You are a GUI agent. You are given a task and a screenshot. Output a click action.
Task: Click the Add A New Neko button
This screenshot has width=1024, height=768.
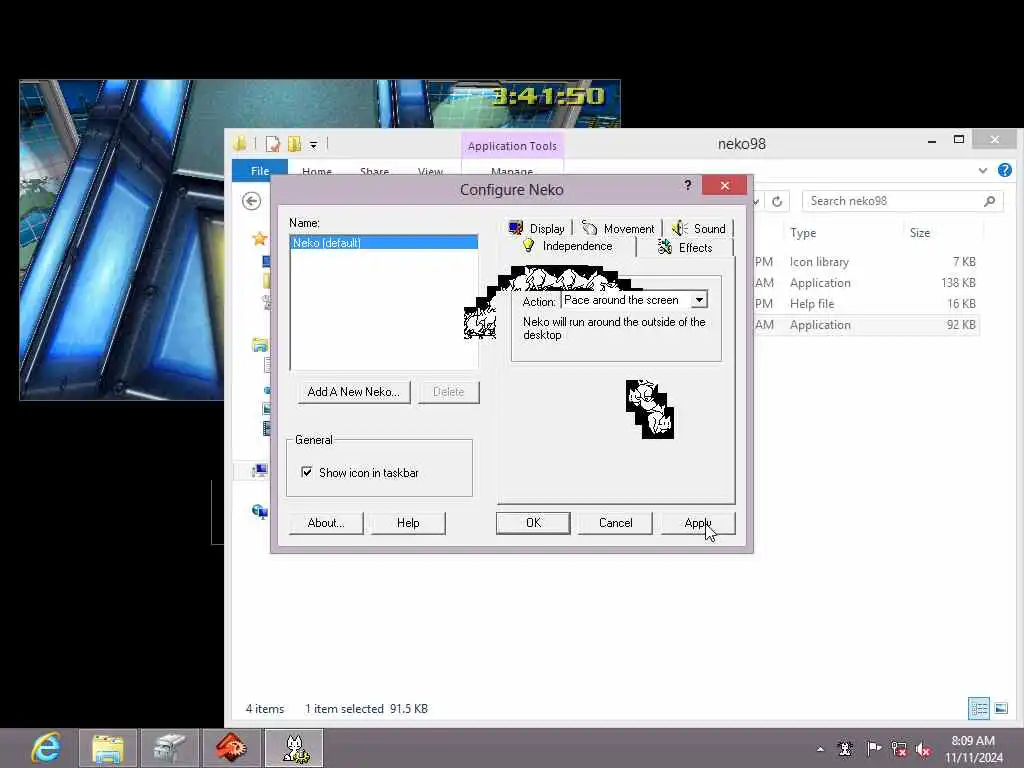click(354, 392)
